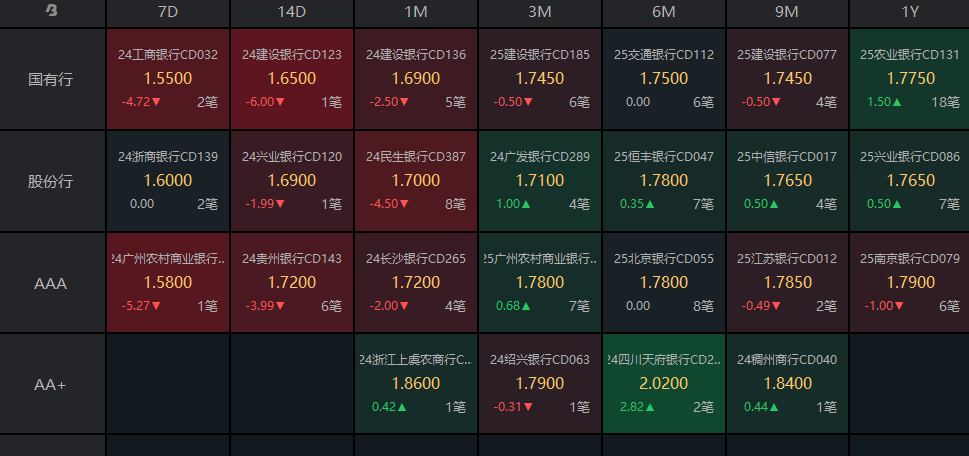This screenshot has width=969, height=456.
Task: Switch to the 3M tenor column
Action: [540, 13]
